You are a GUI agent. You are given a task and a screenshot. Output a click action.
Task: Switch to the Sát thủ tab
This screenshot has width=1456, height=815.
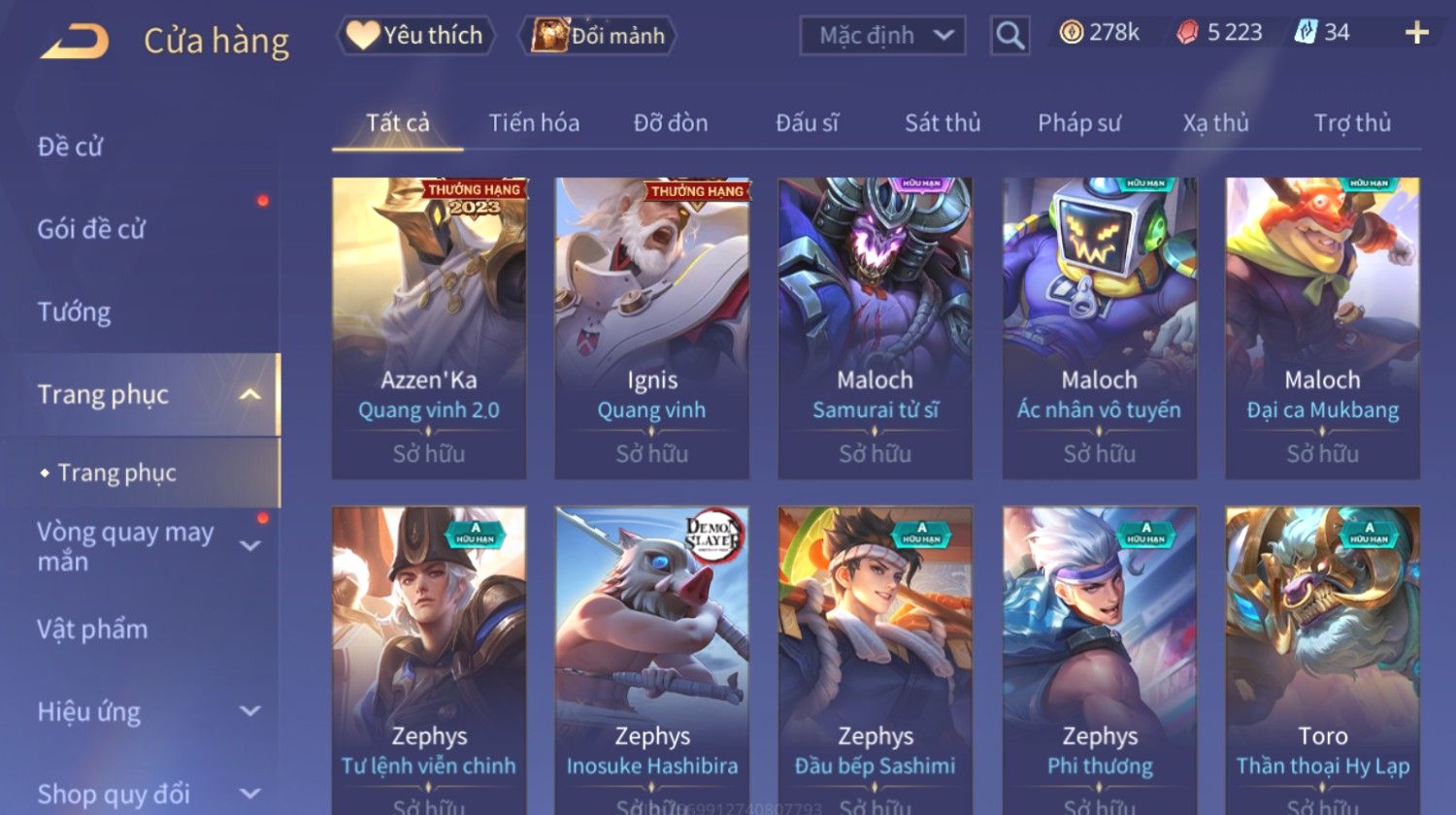pyautogui.click(x=943, y=123)
